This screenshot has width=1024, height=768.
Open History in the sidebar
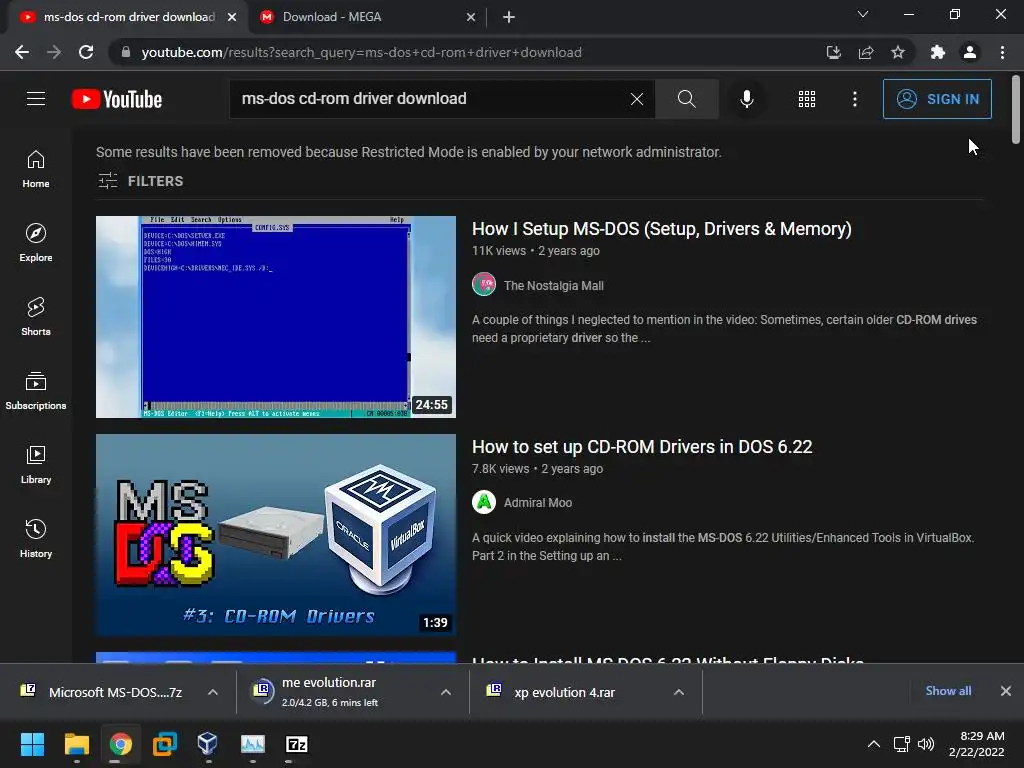click(x=36, y=538)
